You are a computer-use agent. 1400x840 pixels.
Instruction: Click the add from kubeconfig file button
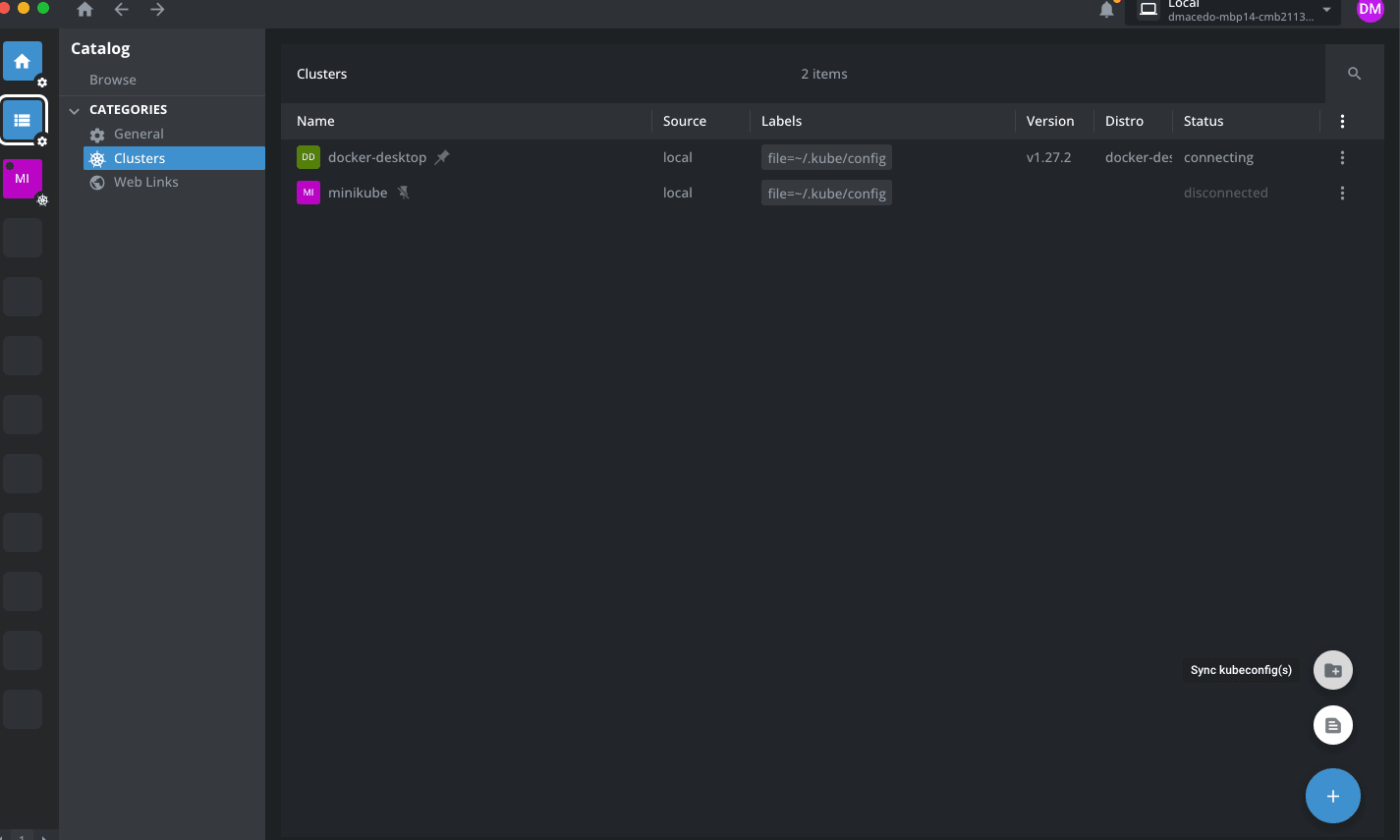1332,726
